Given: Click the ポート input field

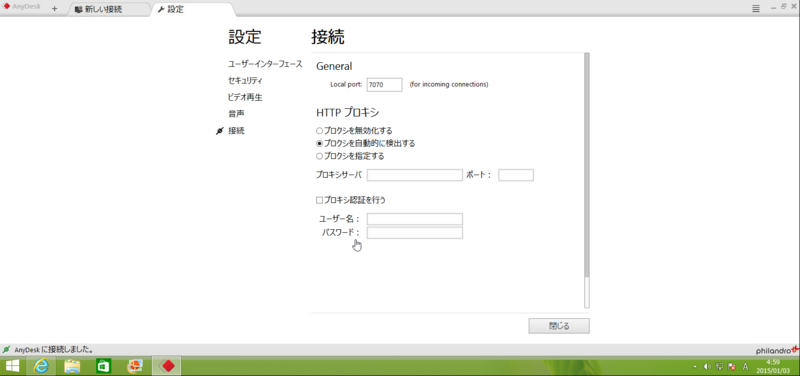Looking at the screenshot, I should [x=516, y=175].
